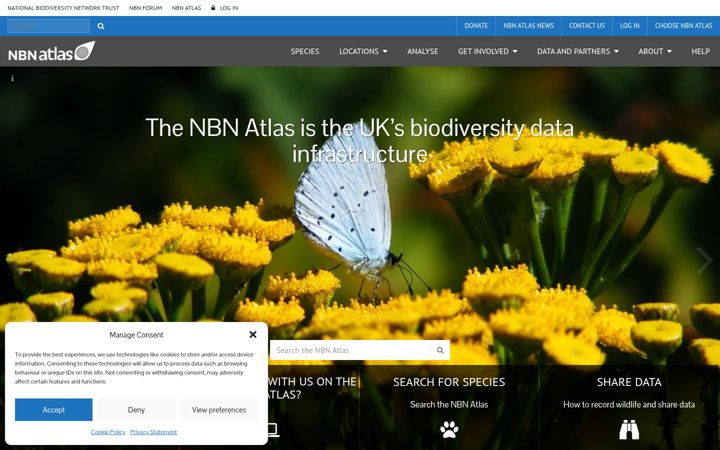
Task: Deny cookies in the consent dialog
Action: pos(136,410)
